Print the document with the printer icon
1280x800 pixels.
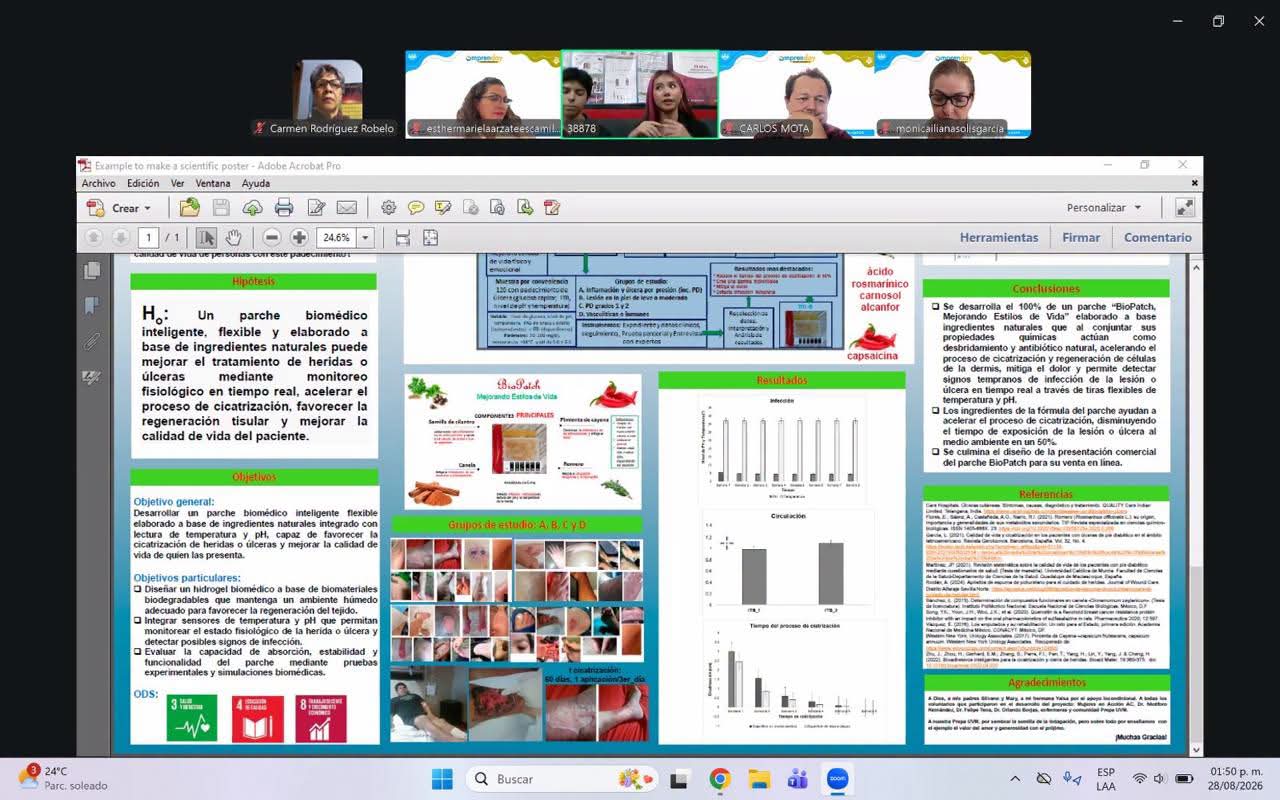[284, 207]
